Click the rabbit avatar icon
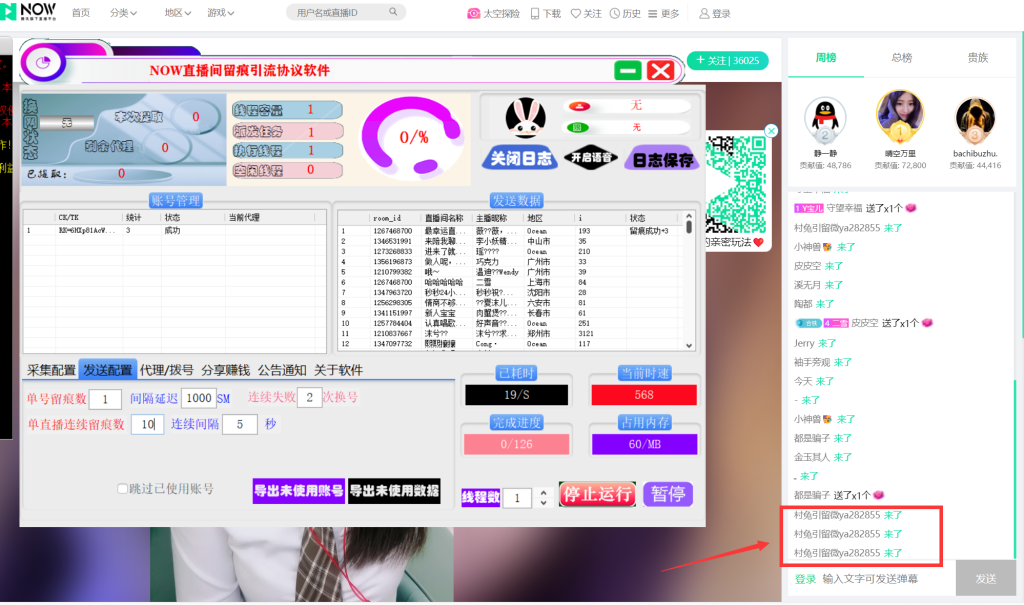 525,119
